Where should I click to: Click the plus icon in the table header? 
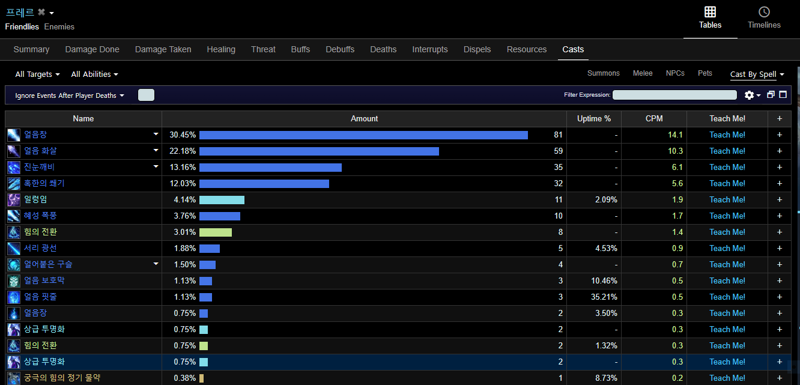779,119
